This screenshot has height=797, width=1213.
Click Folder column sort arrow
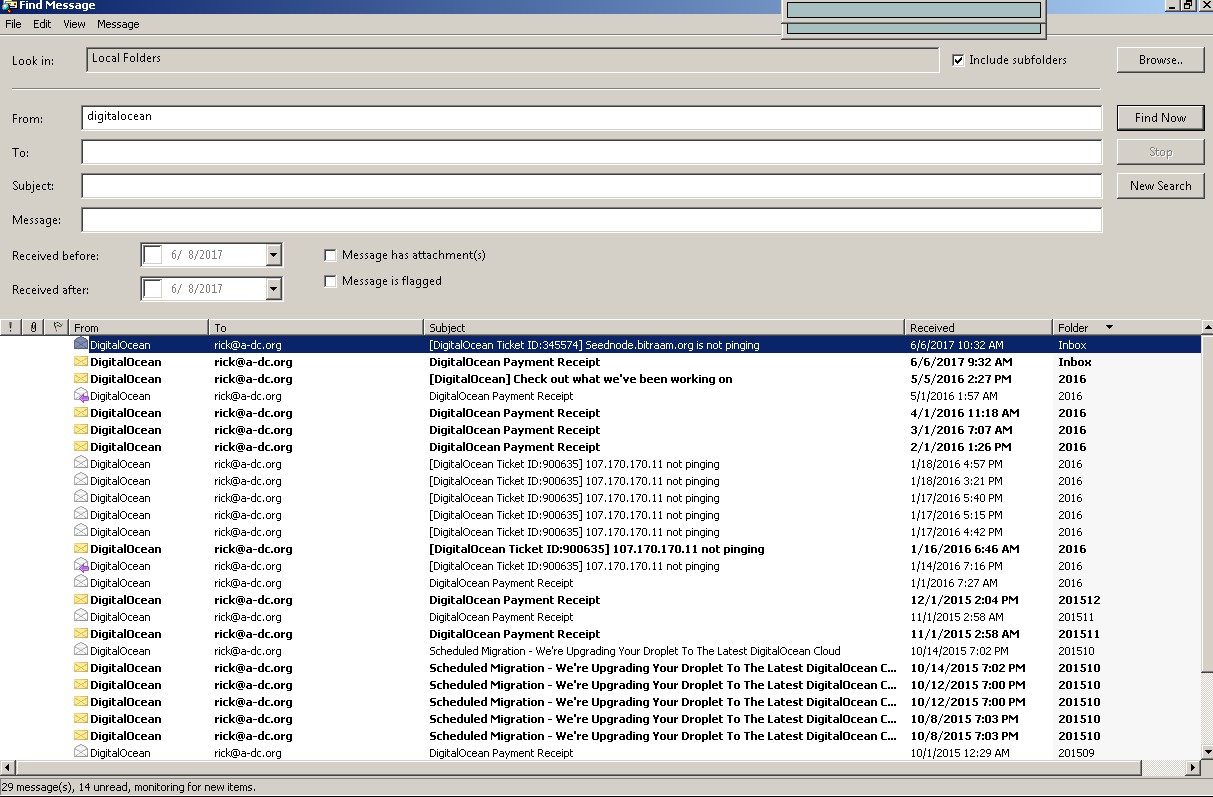point(1108,327)
